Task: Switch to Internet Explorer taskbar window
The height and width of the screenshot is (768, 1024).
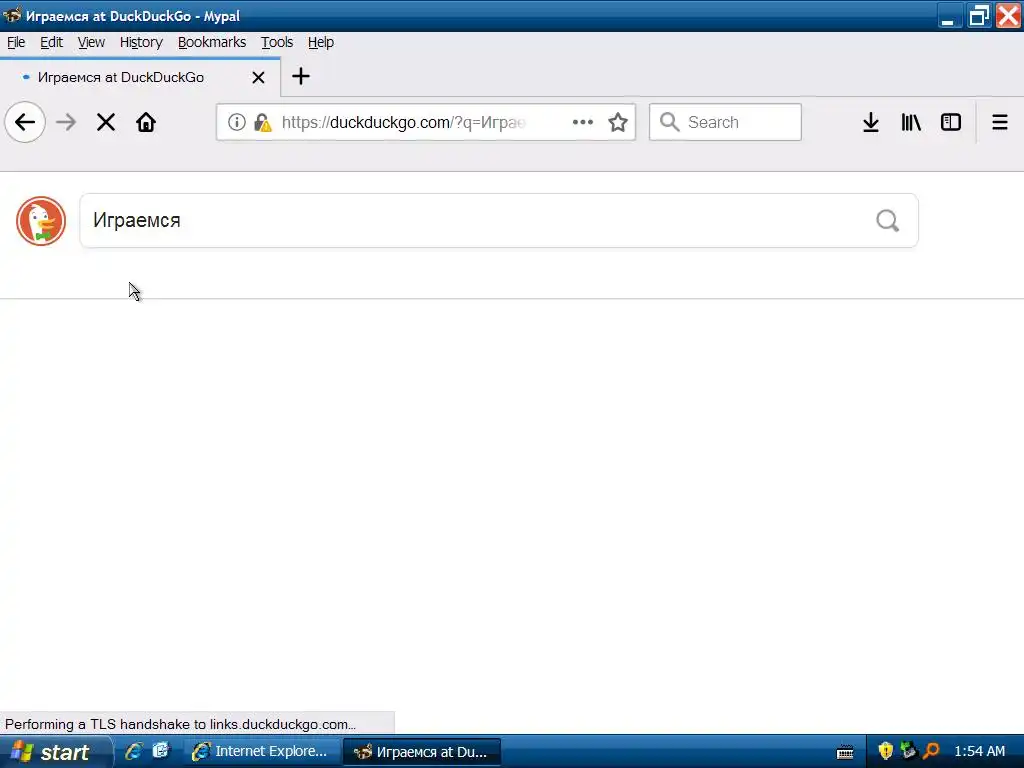Action: (x=261, y=752)
